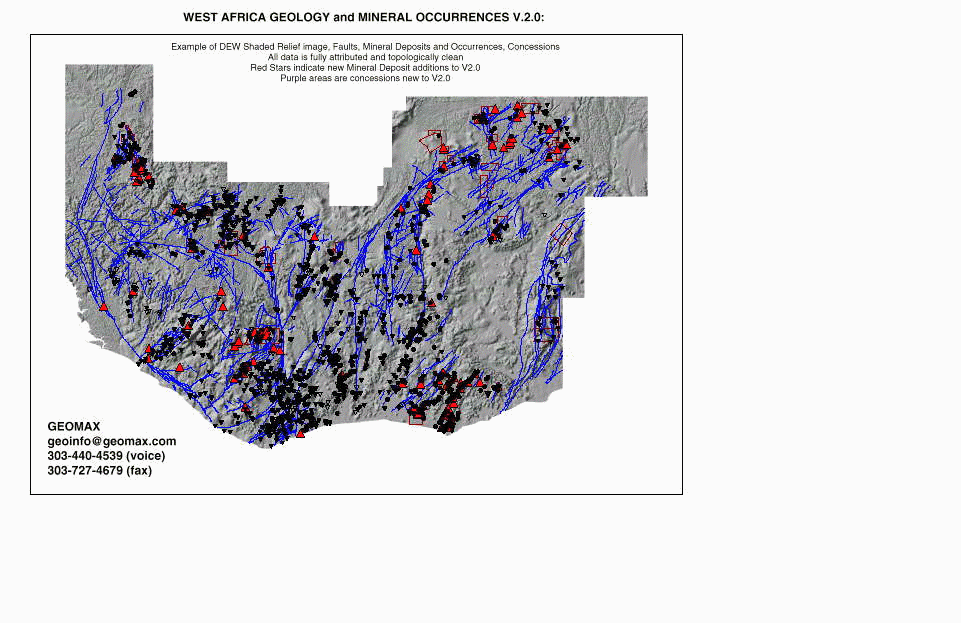Click the line "All data is fully attributed and topologically clean"

(365, 57)
